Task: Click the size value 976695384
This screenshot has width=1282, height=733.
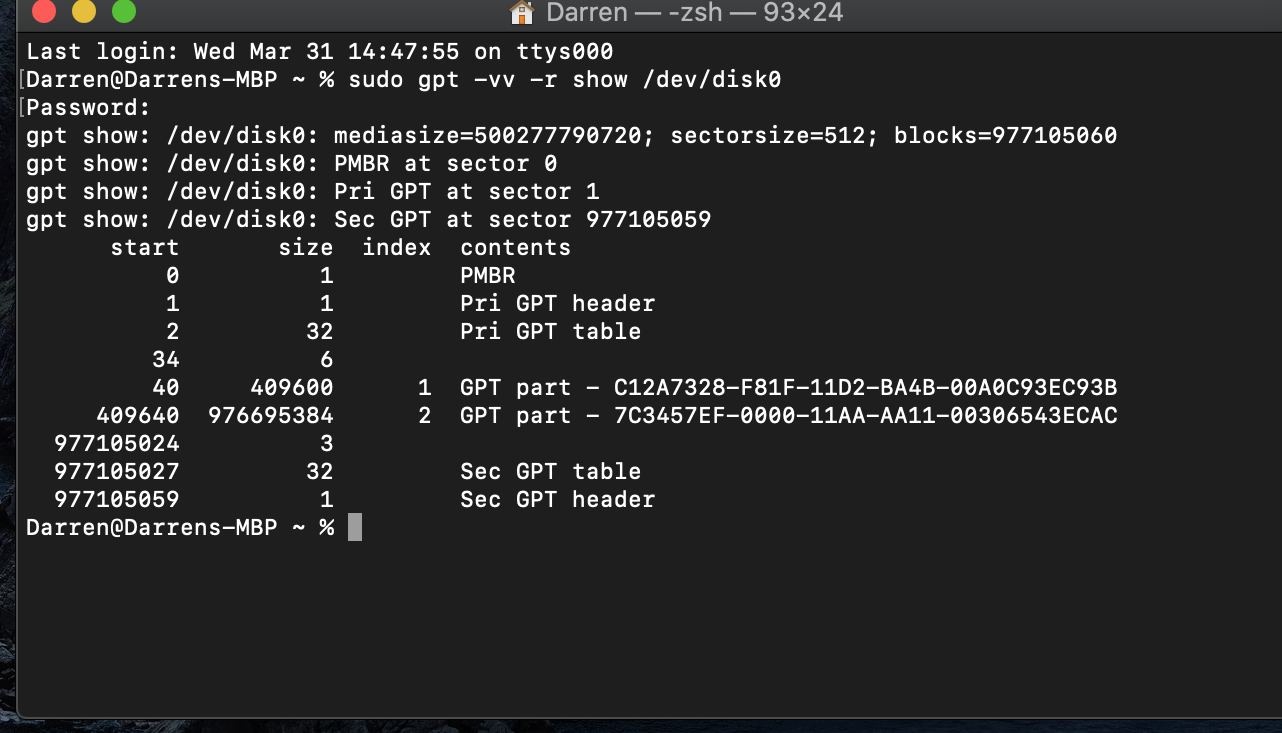Action: pyautogui.click(x=271, y=416)
